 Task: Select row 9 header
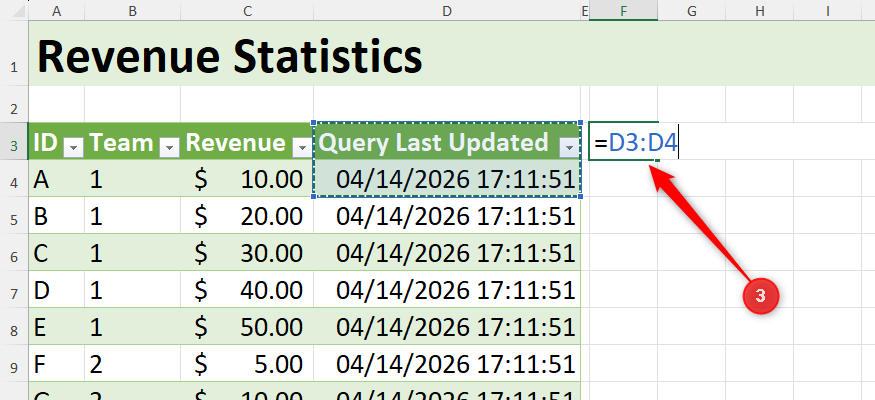pos(14,363)
